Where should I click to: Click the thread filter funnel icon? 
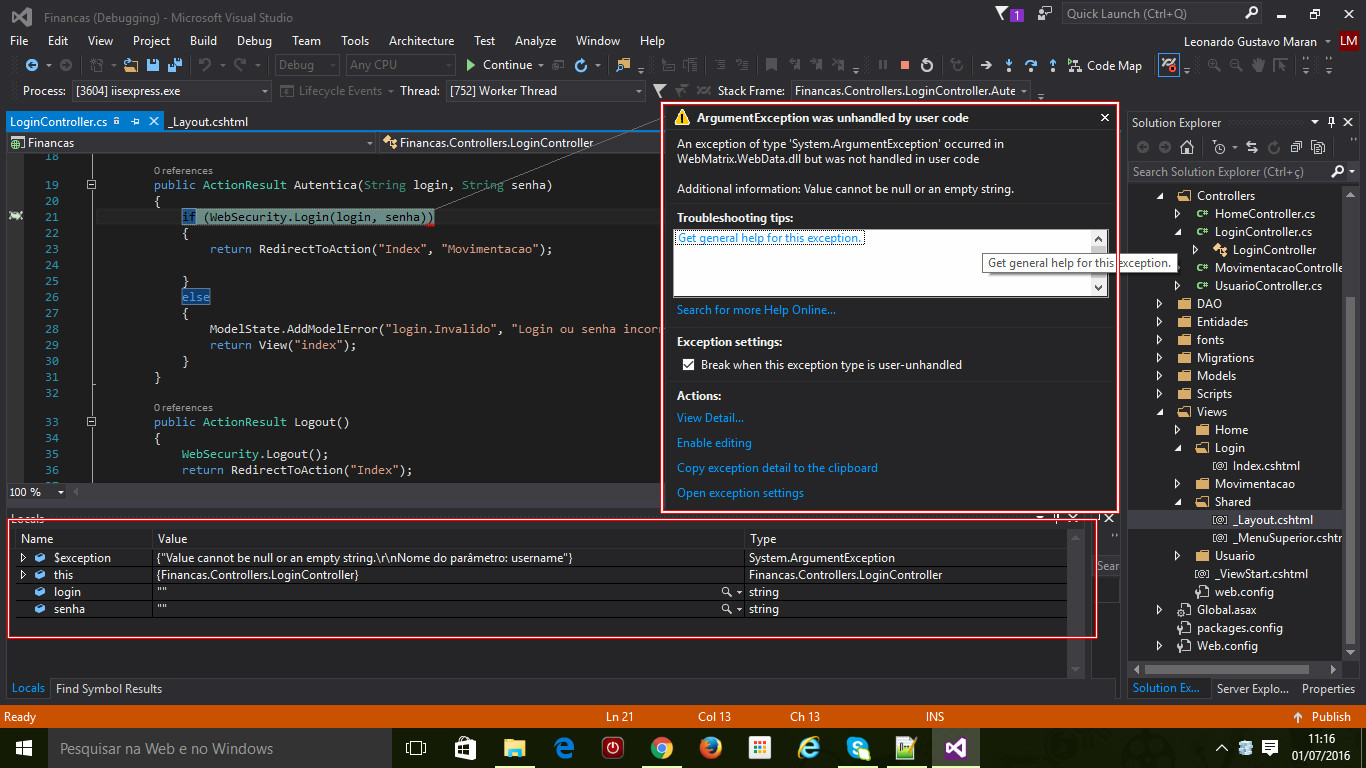tap(659, 91)
